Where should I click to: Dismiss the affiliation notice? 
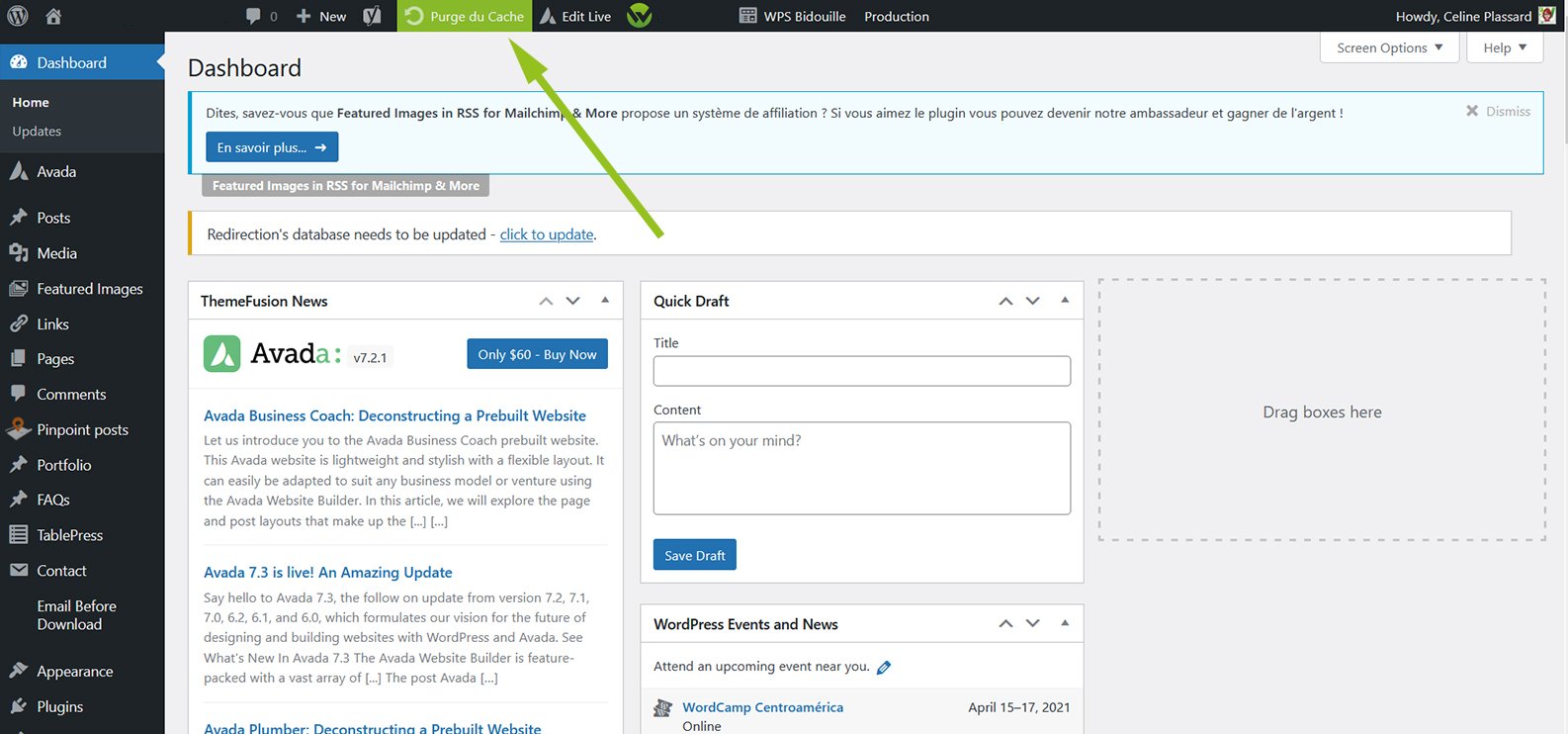pos(1498,112)
